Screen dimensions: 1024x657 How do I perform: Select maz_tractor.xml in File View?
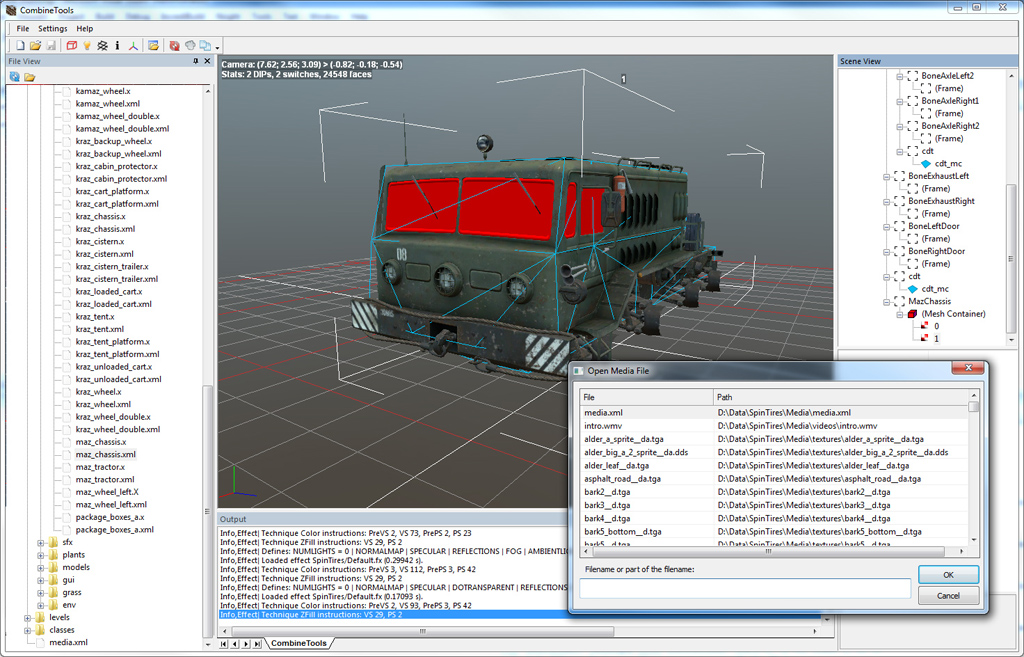(x=105, y=479)
